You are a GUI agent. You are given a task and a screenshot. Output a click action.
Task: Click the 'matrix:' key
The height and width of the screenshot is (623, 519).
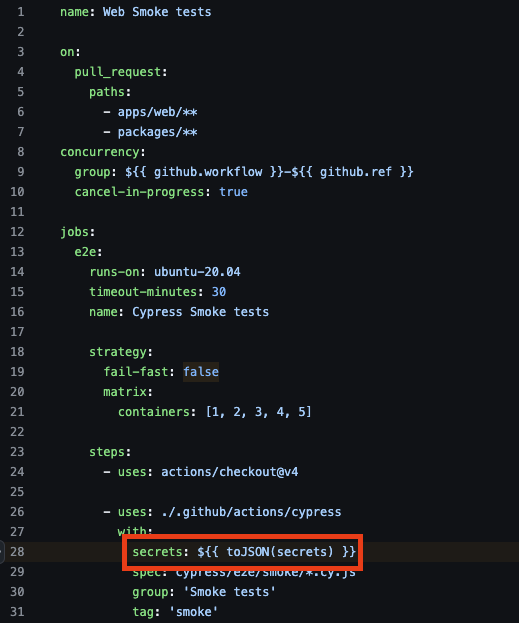pyautogui.click(x=128, y=392)
